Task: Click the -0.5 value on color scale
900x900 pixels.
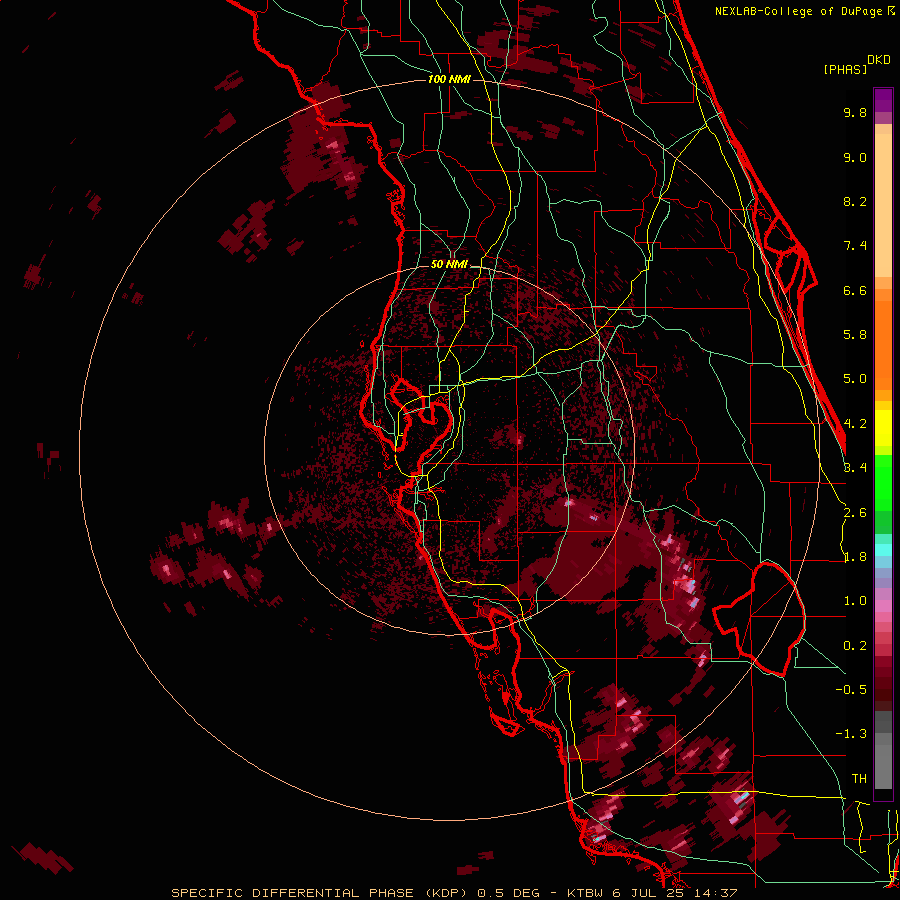Action: [851, 690]
